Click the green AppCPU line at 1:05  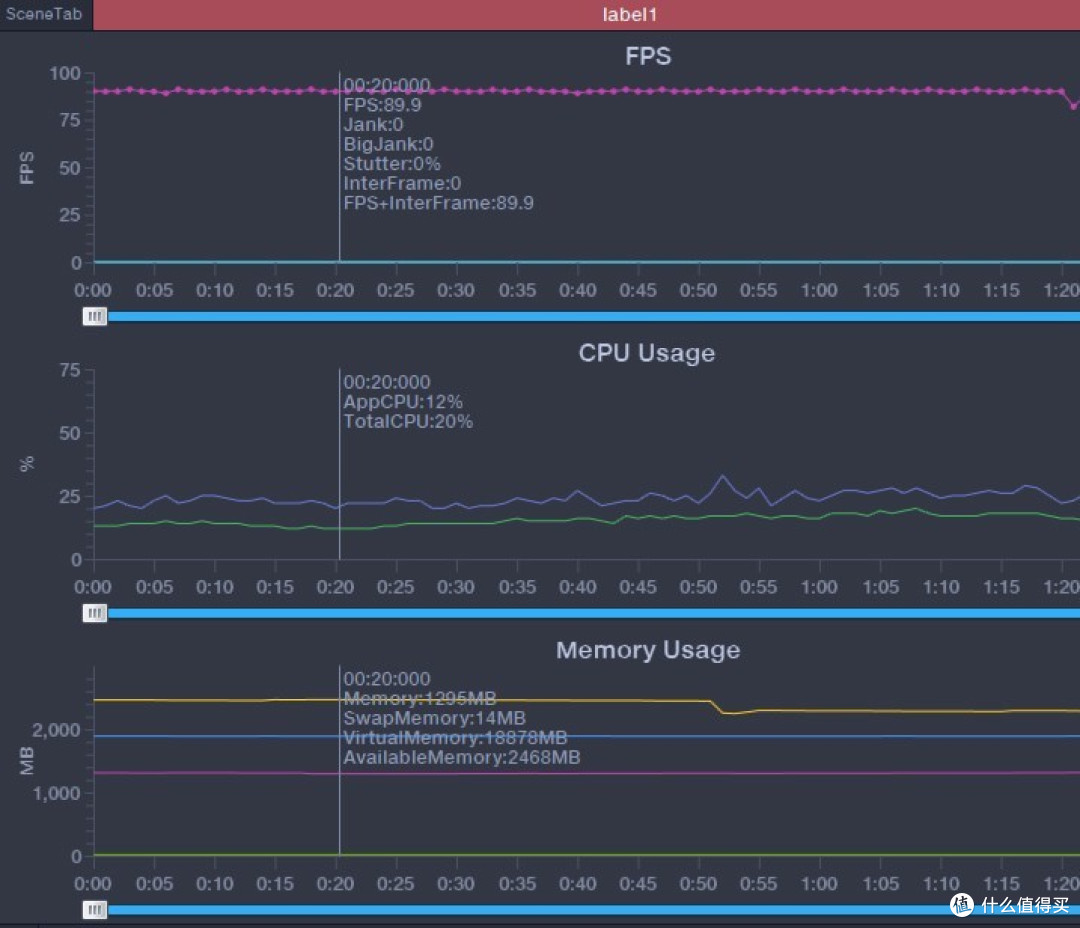click(880, 511)
